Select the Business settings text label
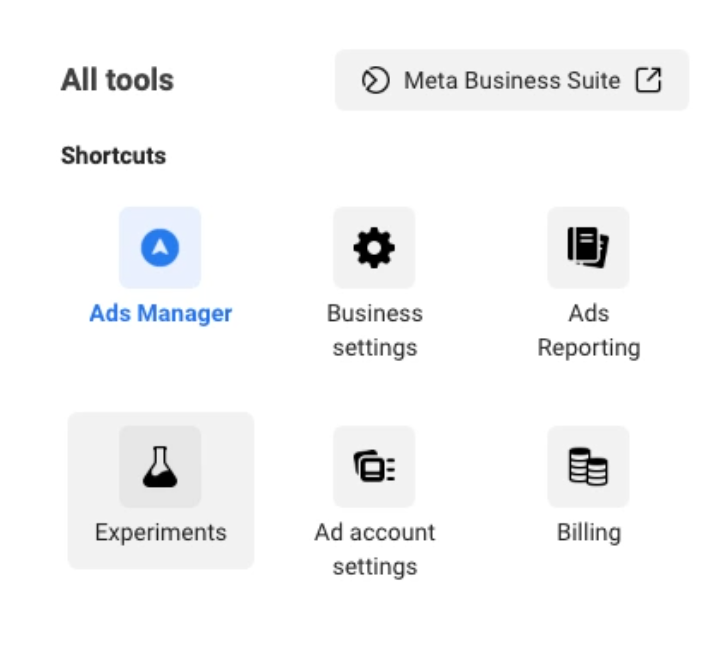This screenshot has width=722, height=650. (375, 331)
